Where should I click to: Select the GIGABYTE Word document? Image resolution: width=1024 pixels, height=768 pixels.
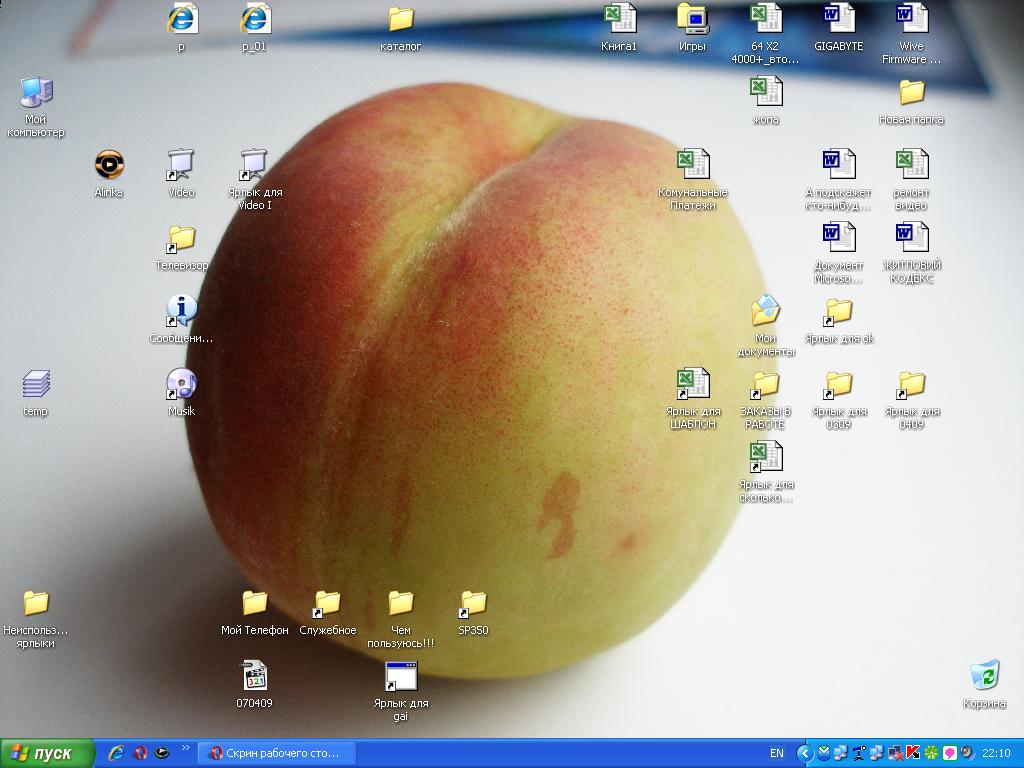(838, 19)
